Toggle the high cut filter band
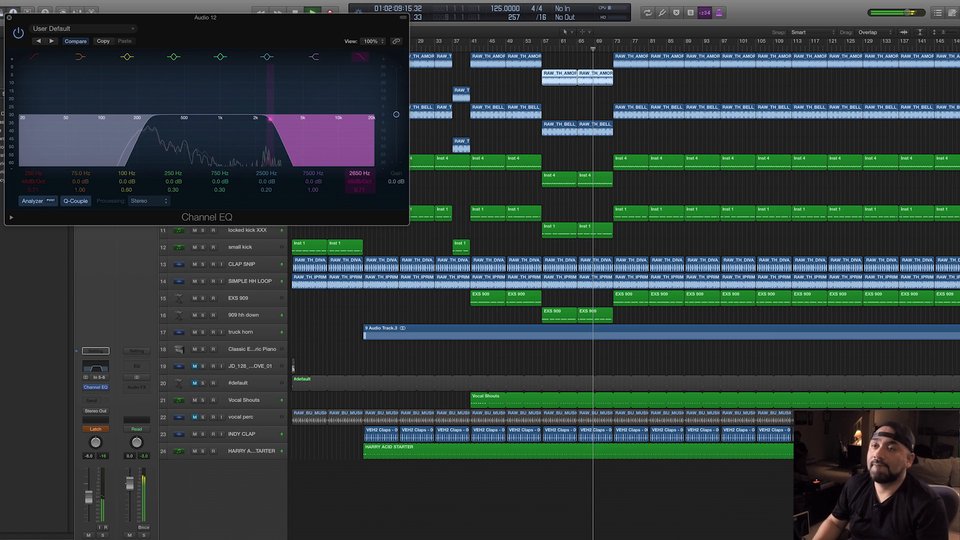The width and height of the screenshot is (960, 540). coord(359,56)
